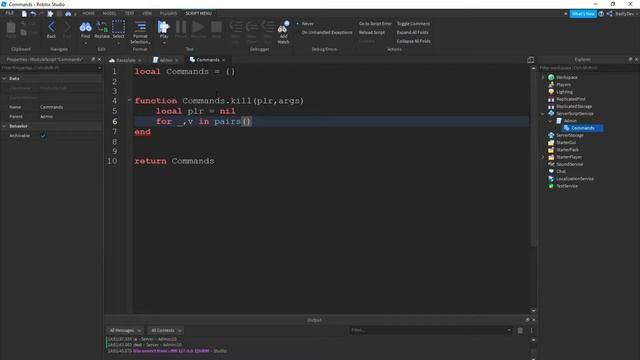The height and width of the screenshot is (360, 640).
Task: Select ServerStorage in Explorer
Action: click(570, 136)
